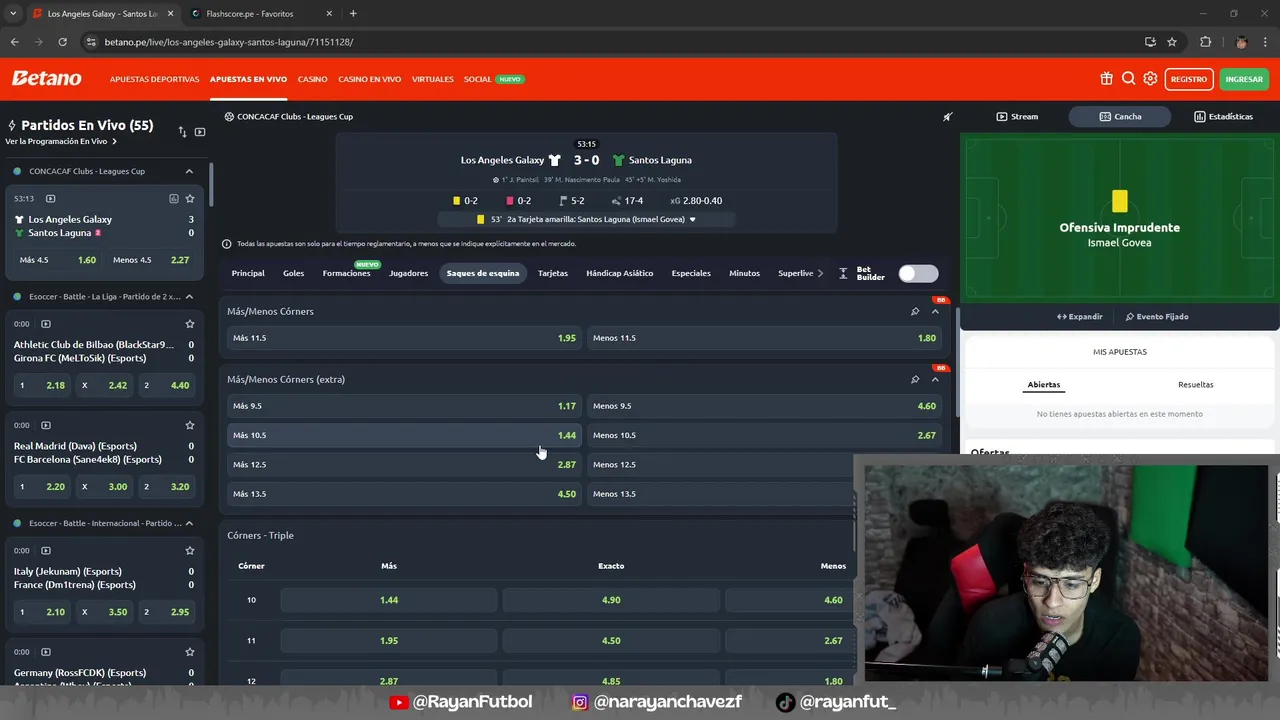Click the REGISTRO button

pyautogui.click(x=1189, y=79)
